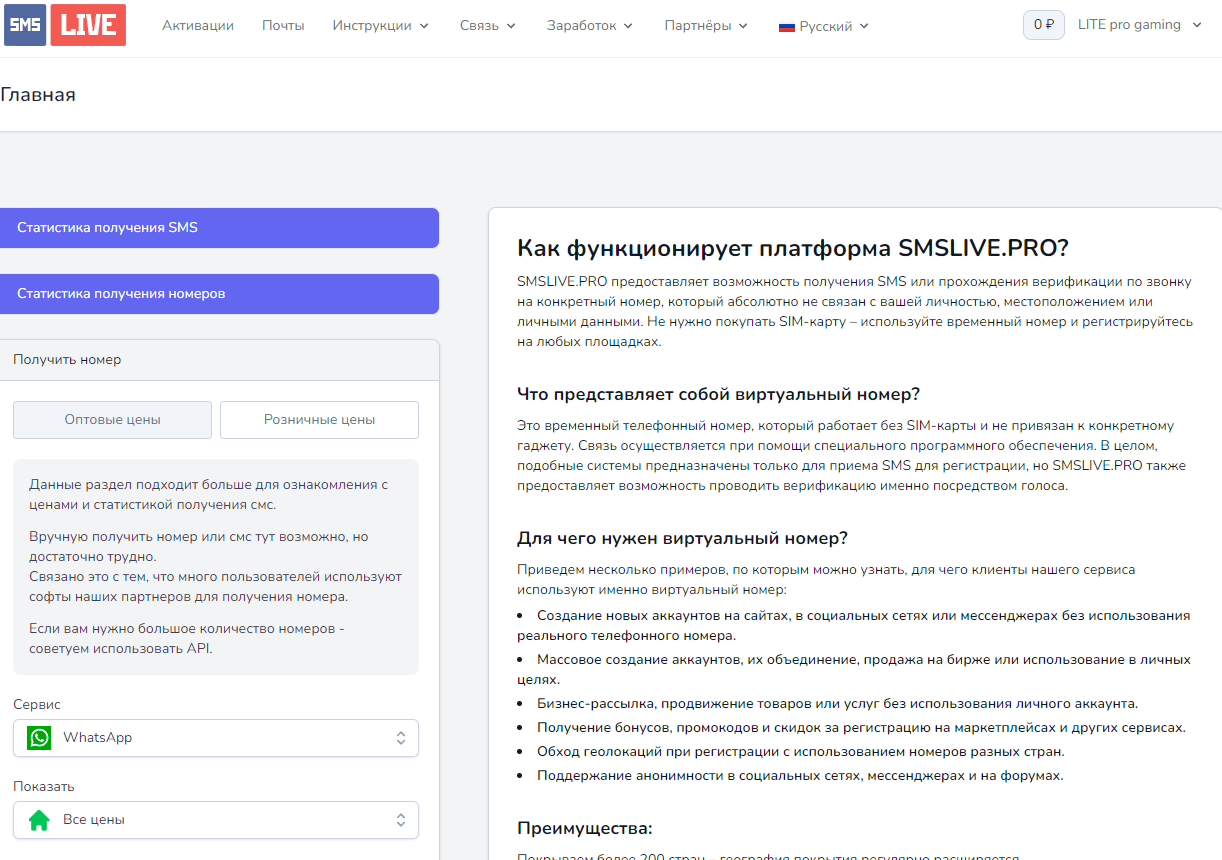The height and width of the screenshot is (860, 1222).
Task: Open the Показать Все цены combo box
Action: [216, 820]
